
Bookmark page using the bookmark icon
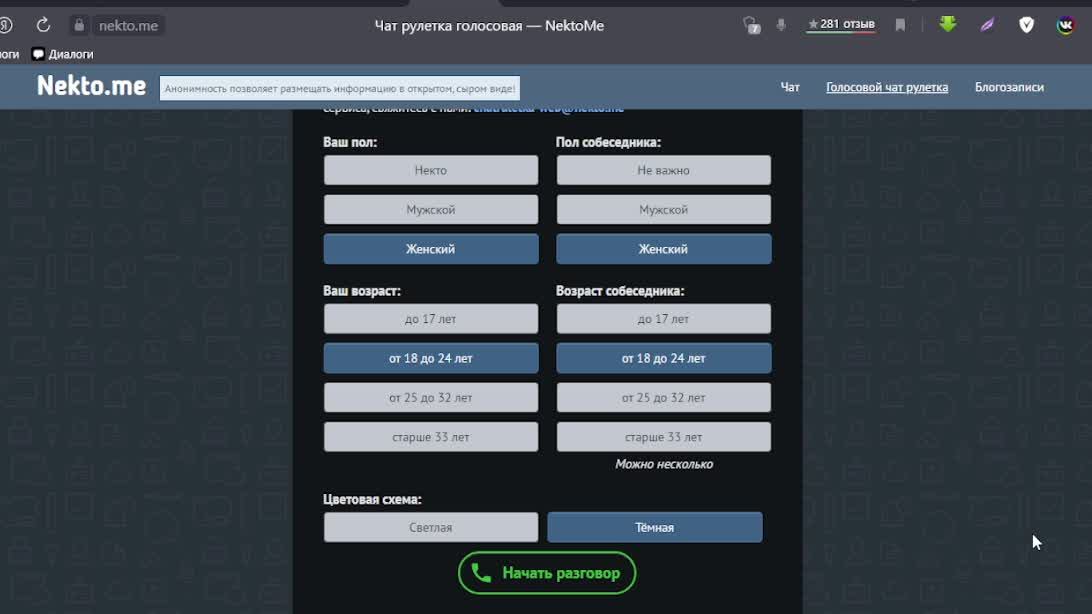[x=900, y=25]
